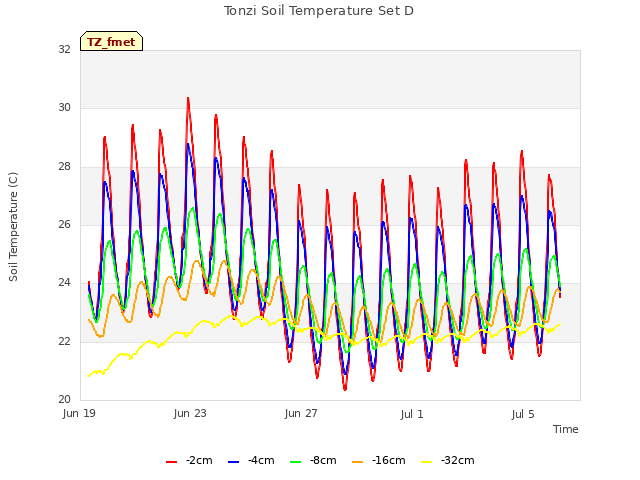Toggle the -4cm series legend entry
This screenshot has width=640, height=480.
(x=251, y=461)
